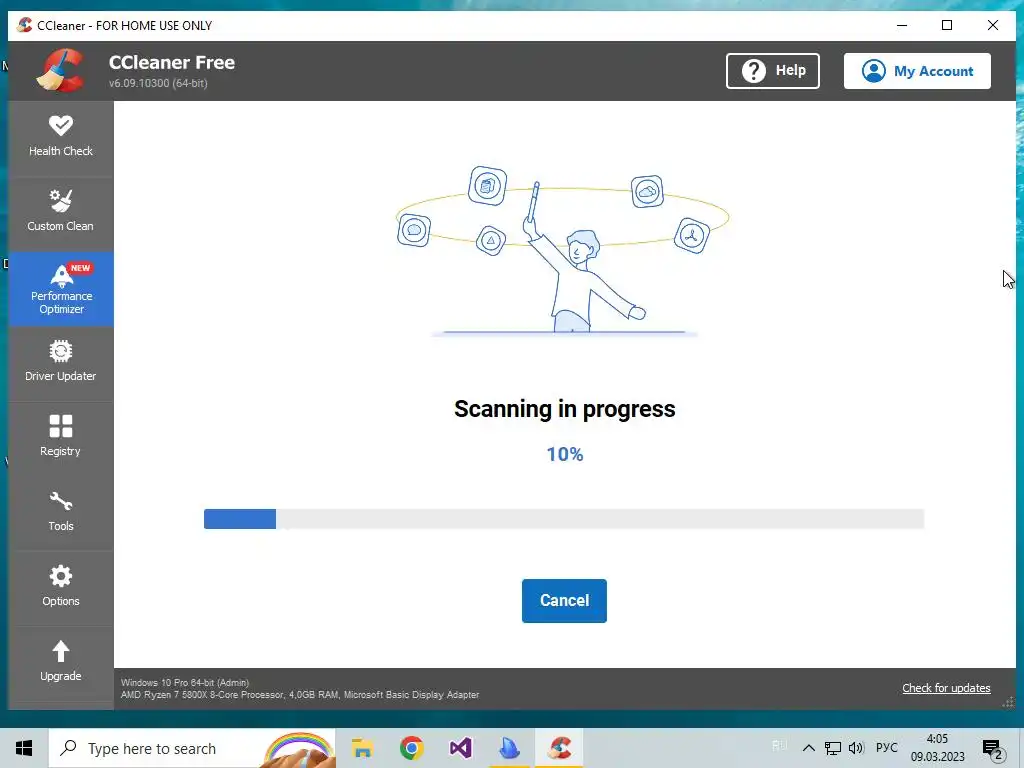Open the Tools section
The height and width of the screenshot is (768, 1024).
[x=61, y=514]
